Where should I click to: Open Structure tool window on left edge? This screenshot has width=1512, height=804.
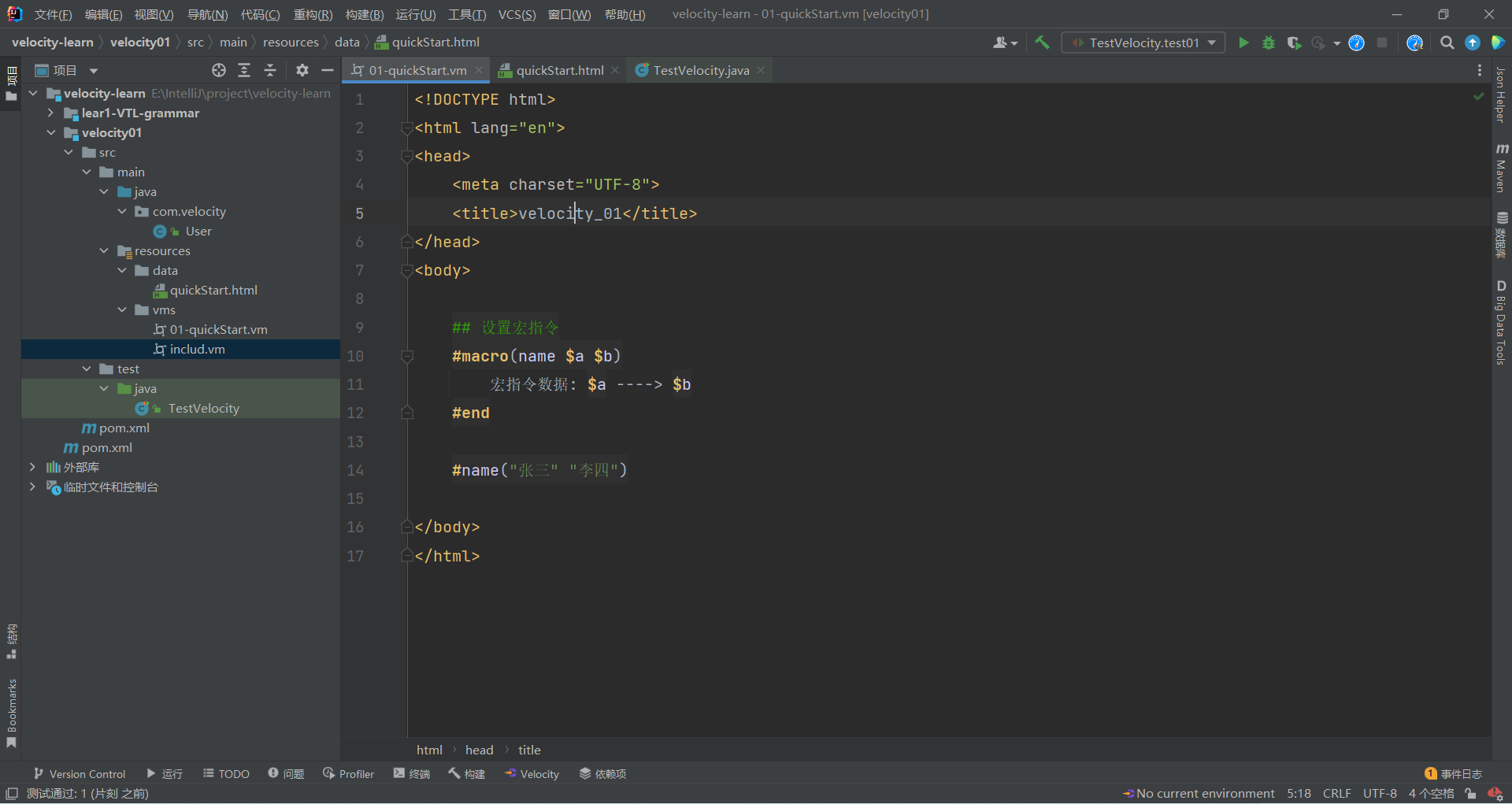pos(11,642)
